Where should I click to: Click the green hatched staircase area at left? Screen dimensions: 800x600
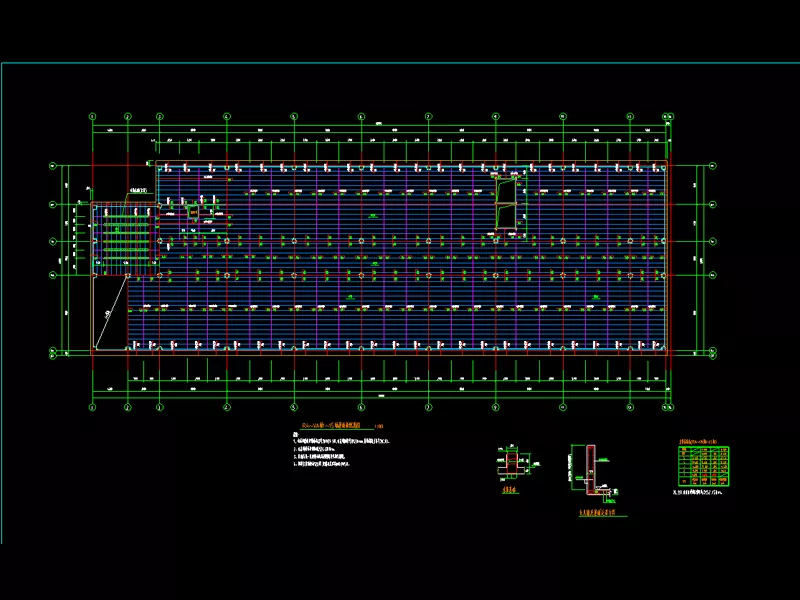(x=120, y=237)
